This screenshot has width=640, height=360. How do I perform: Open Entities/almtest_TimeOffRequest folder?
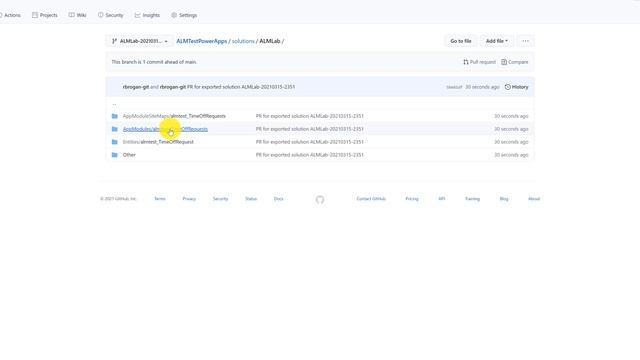click(158, 142)
